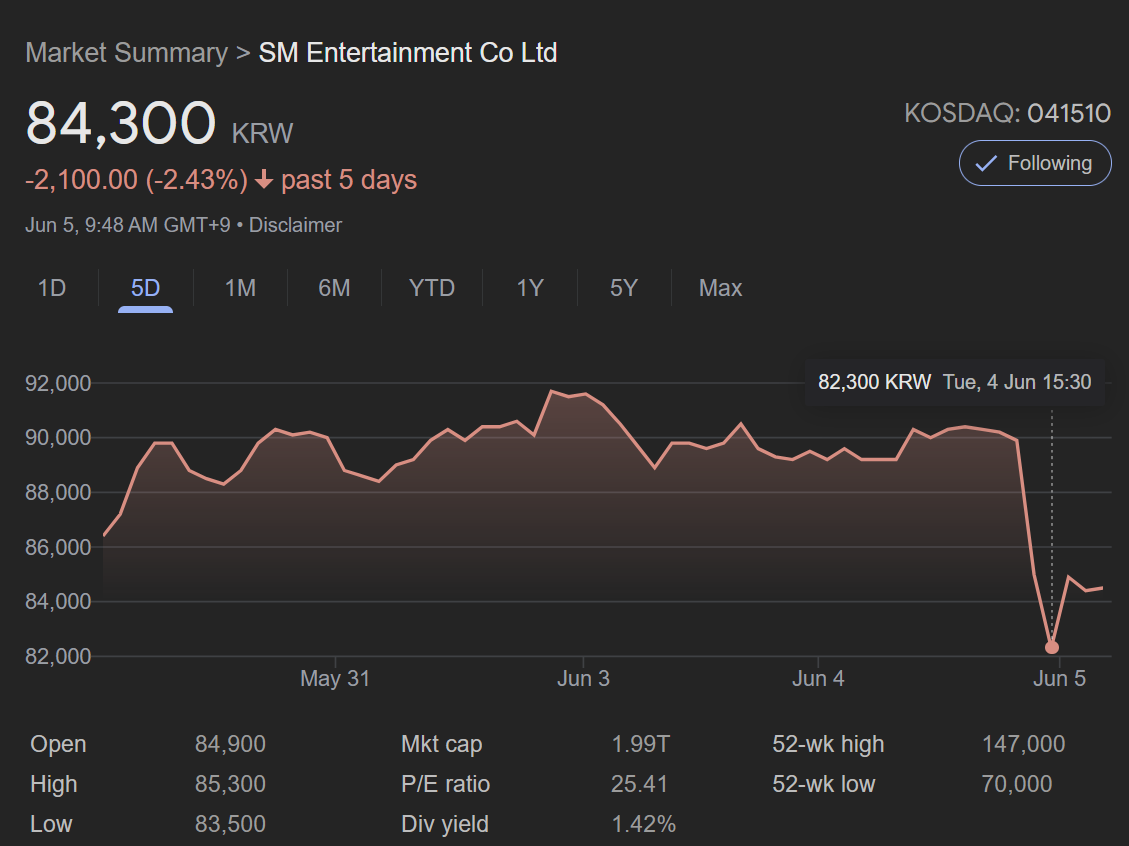Switch to the 1D range tab
Screen dimensions: 1129x846
coord(52,288)
